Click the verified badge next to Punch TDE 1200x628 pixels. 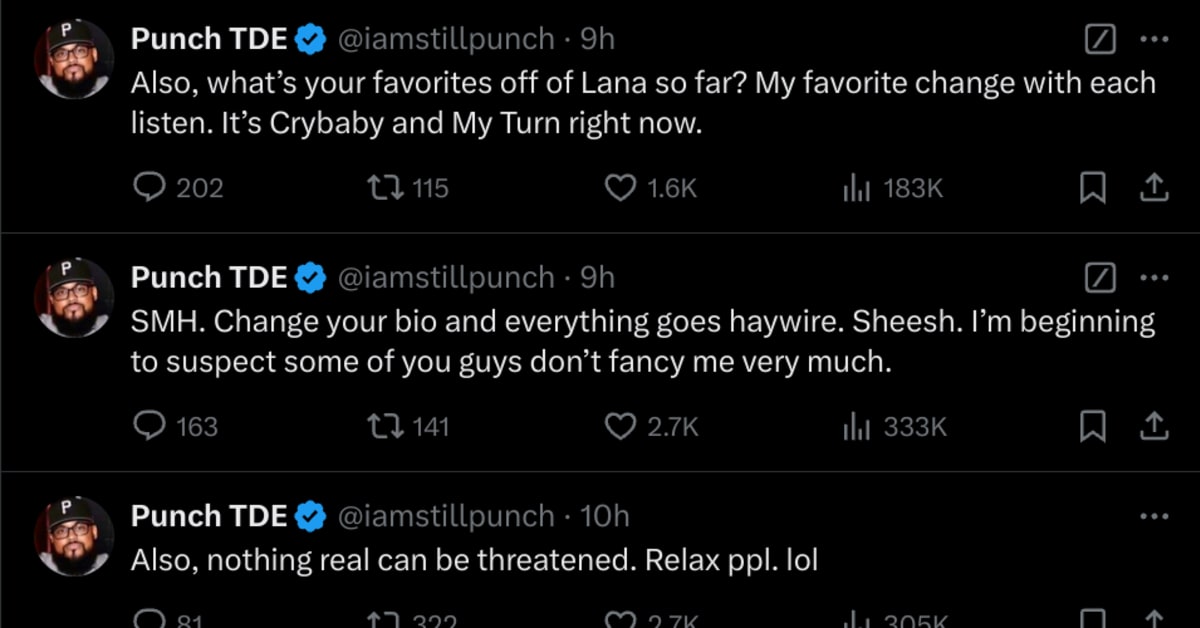311,39
